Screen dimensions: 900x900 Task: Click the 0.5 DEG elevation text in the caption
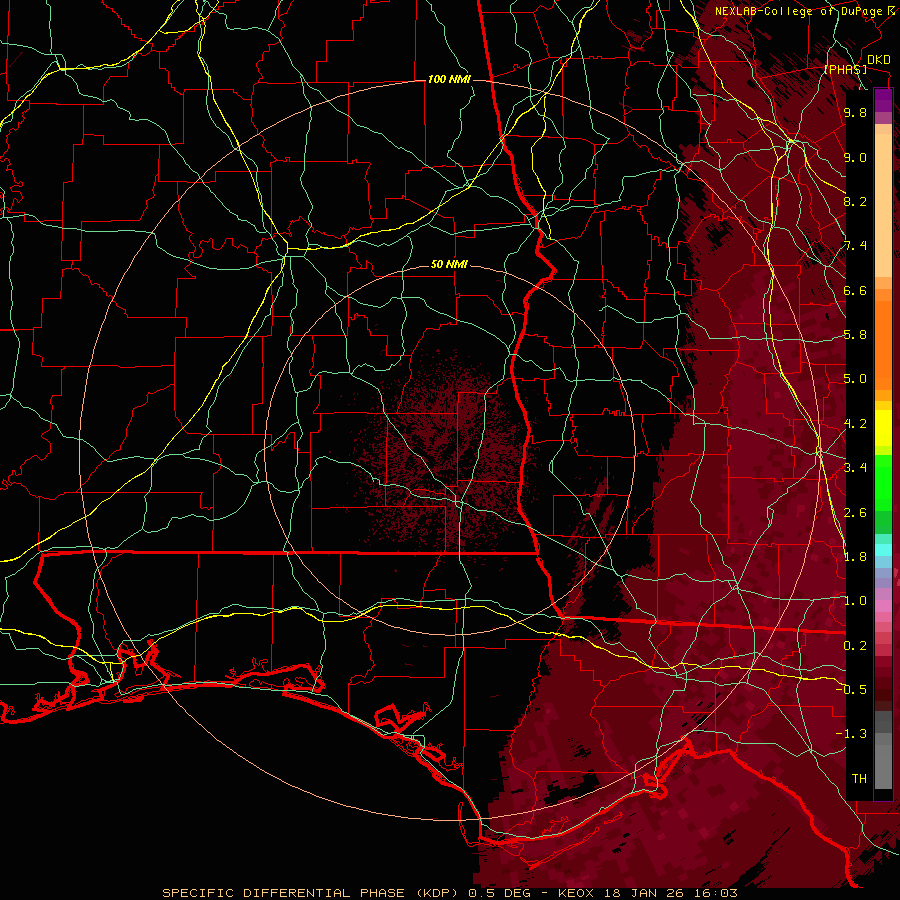click(x=499, y=893)
